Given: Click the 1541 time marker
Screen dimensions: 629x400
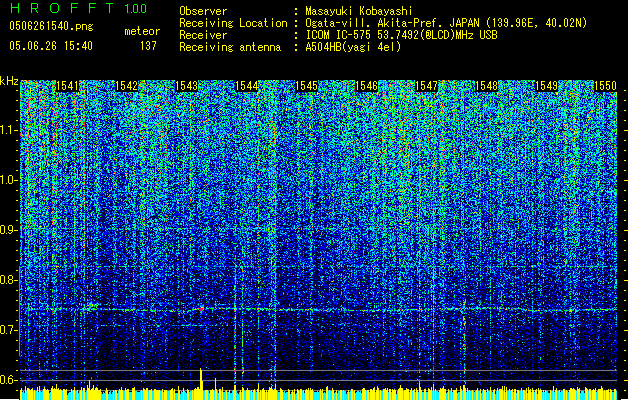Looking at the screenshot, I should (69, 87).
